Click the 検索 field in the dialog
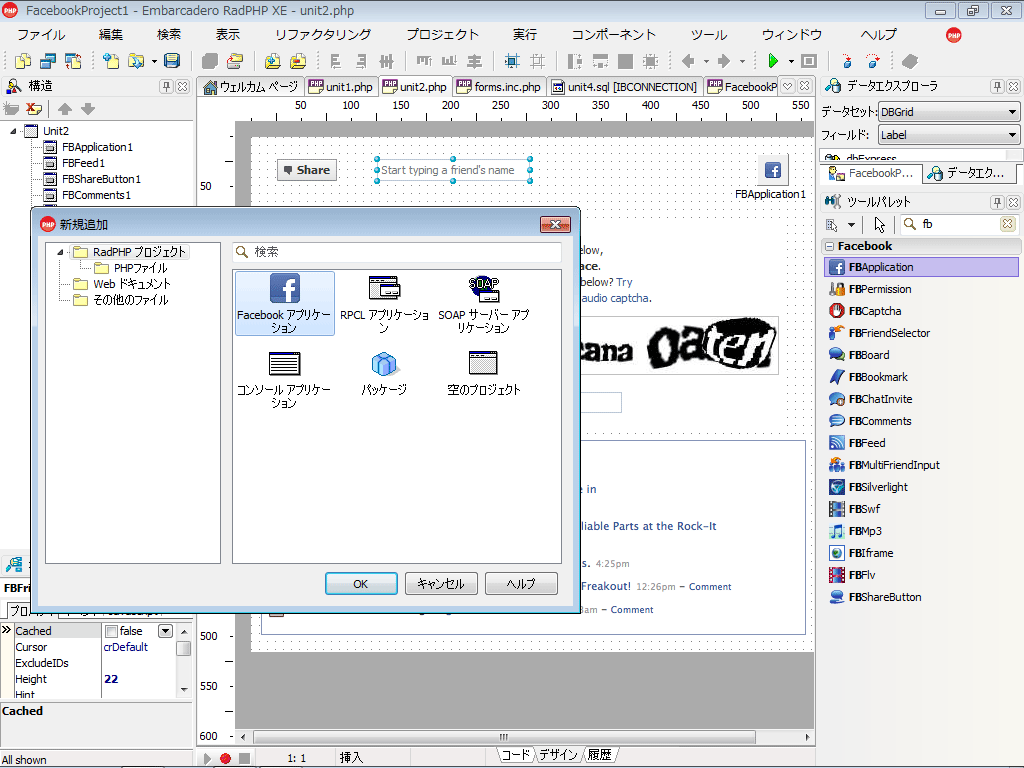This screenshot has width=1024, height=768. [397, 252]
